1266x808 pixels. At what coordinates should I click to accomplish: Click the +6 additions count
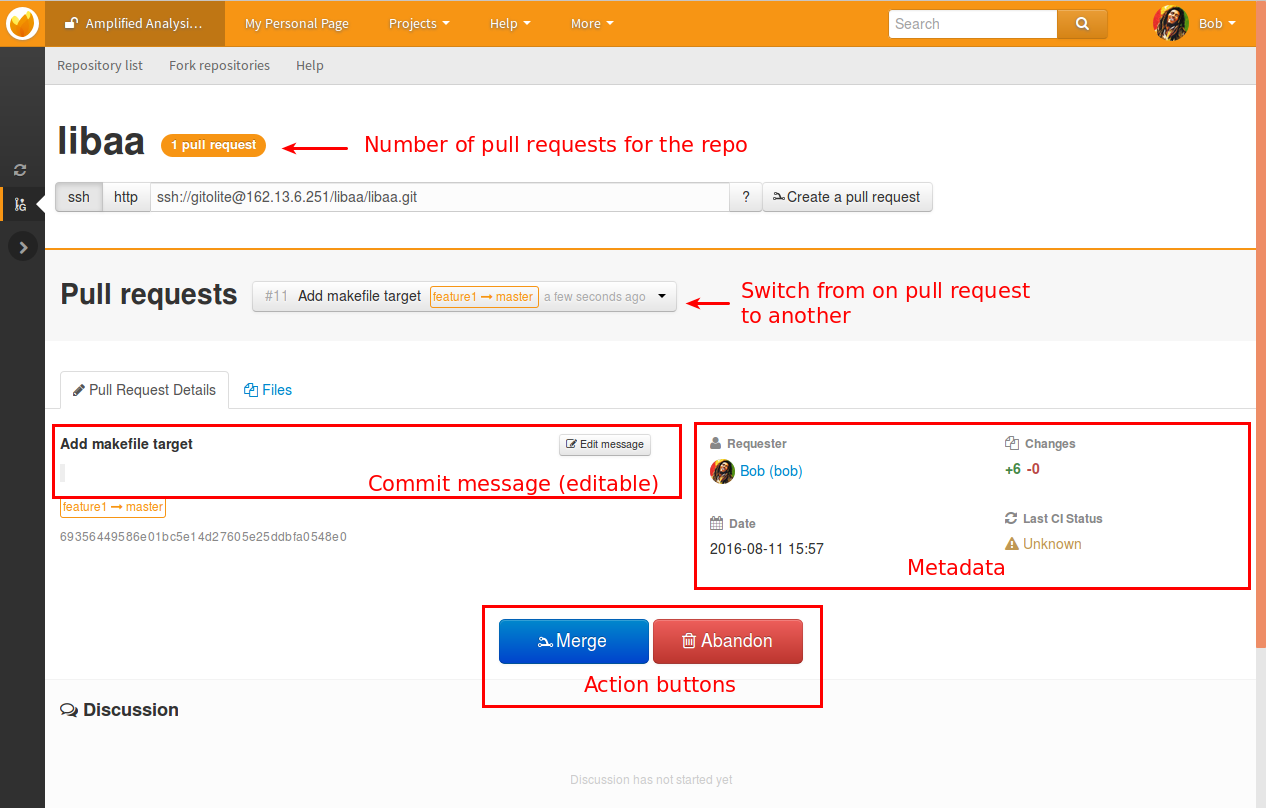(x=1013, y=469)
